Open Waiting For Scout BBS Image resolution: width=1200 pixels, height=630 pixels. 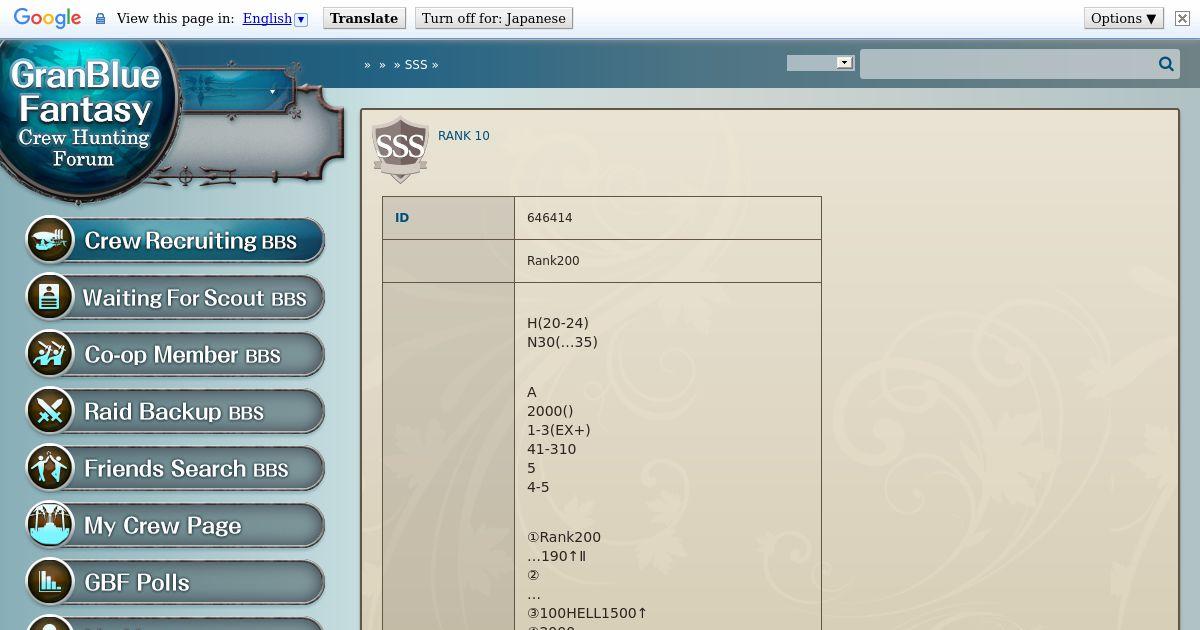tap(175, 298)
